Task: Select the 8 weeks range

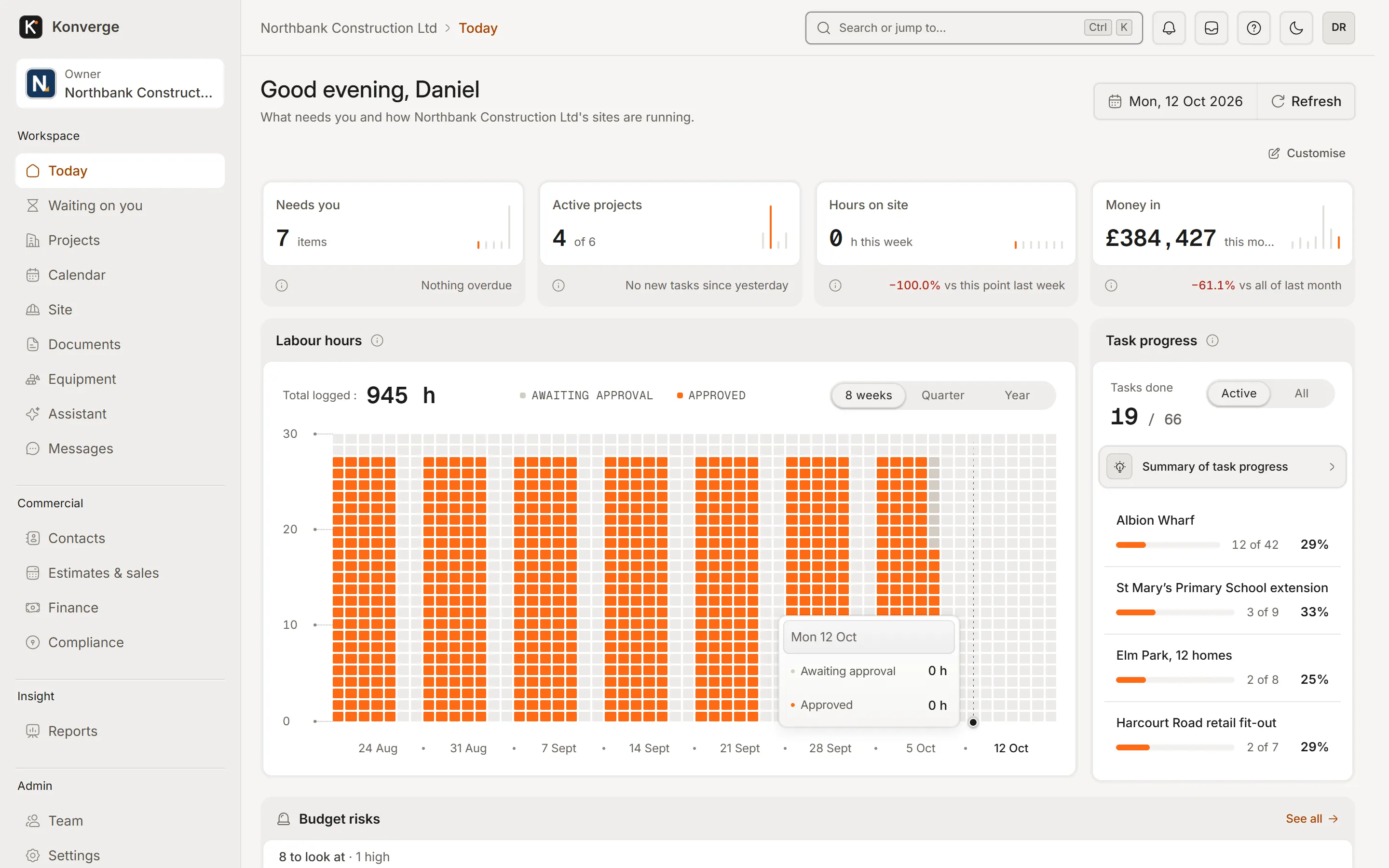Action: pyautogui.click(x=869, y=395)
